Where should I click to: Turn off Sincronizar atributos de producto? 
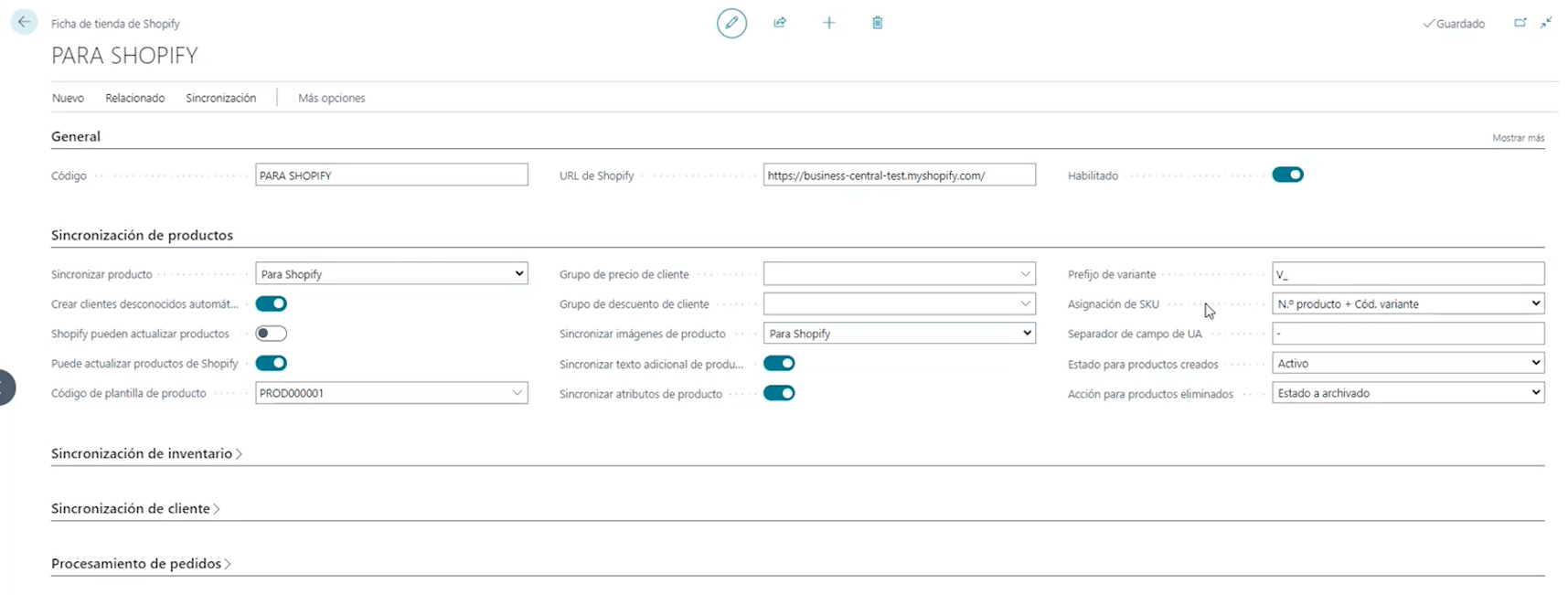pyautogui.click(x=779, y=393)
